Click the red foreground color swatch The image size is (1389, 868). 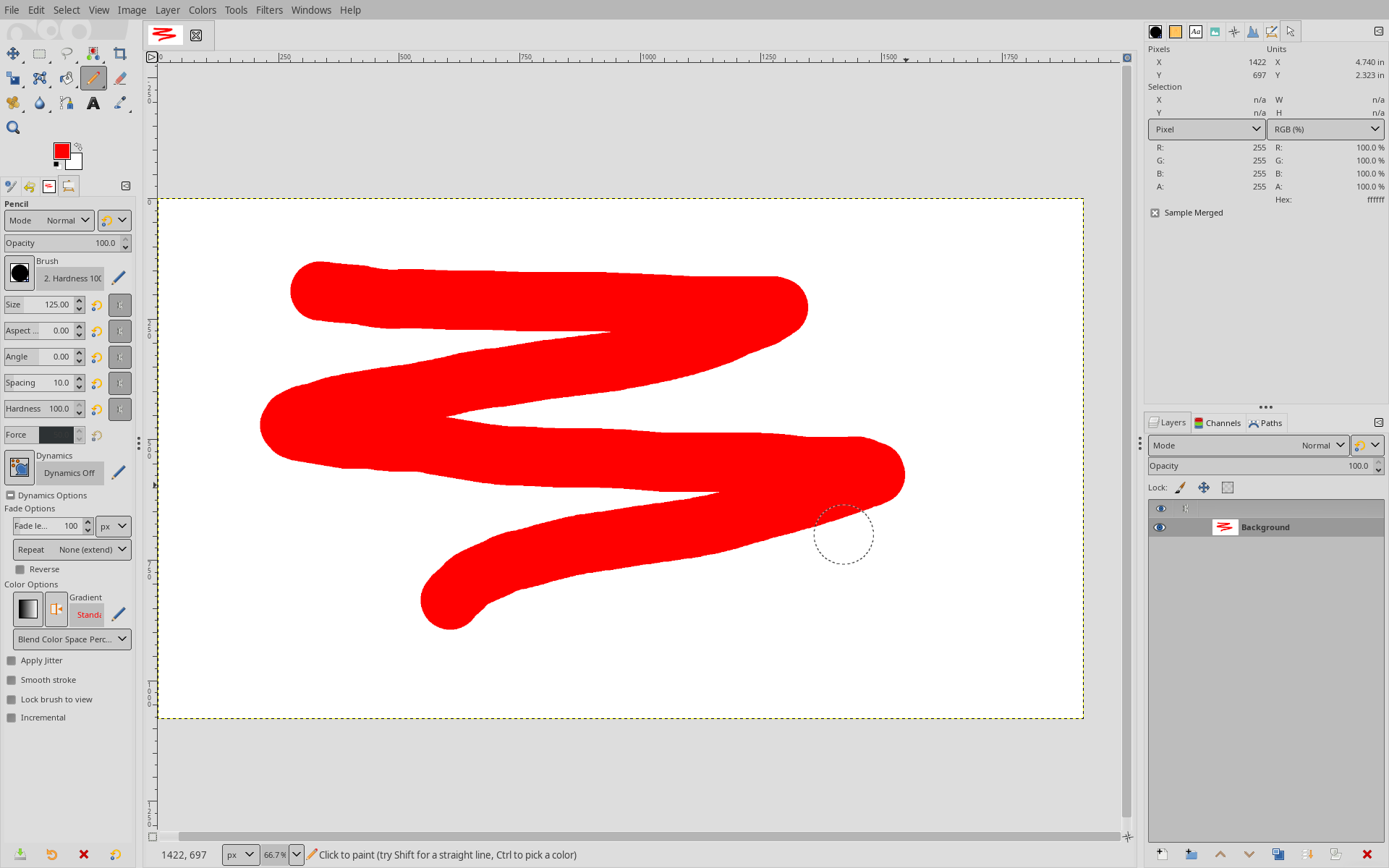61,150
